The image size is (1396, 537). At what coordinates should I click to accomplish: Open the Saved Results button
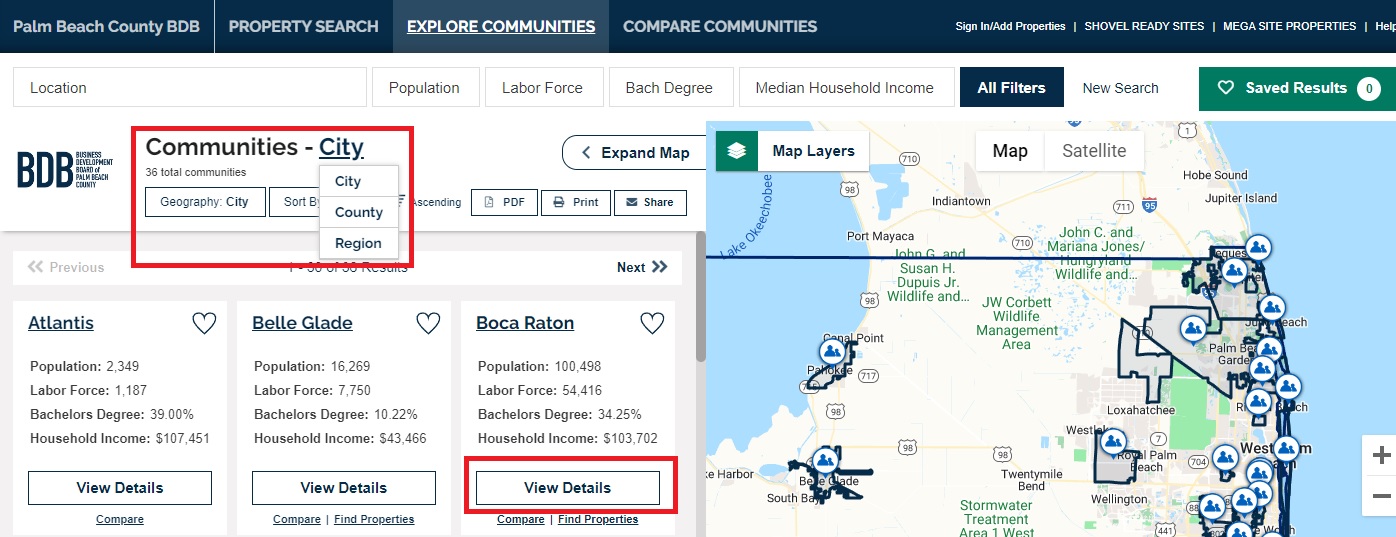coord(1297,88)
